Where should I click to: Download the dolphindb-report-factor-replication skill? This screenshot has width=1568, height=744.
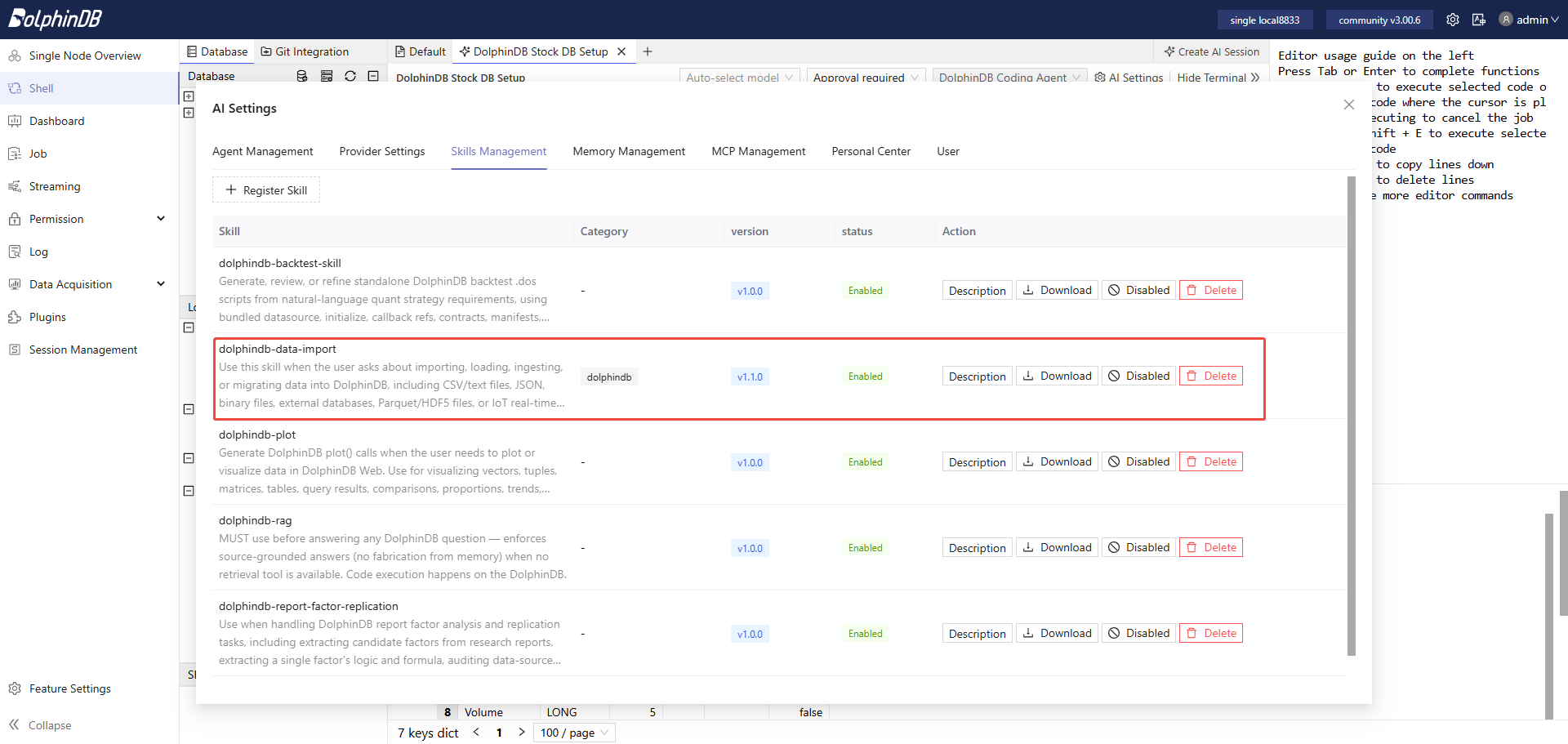1057,634
